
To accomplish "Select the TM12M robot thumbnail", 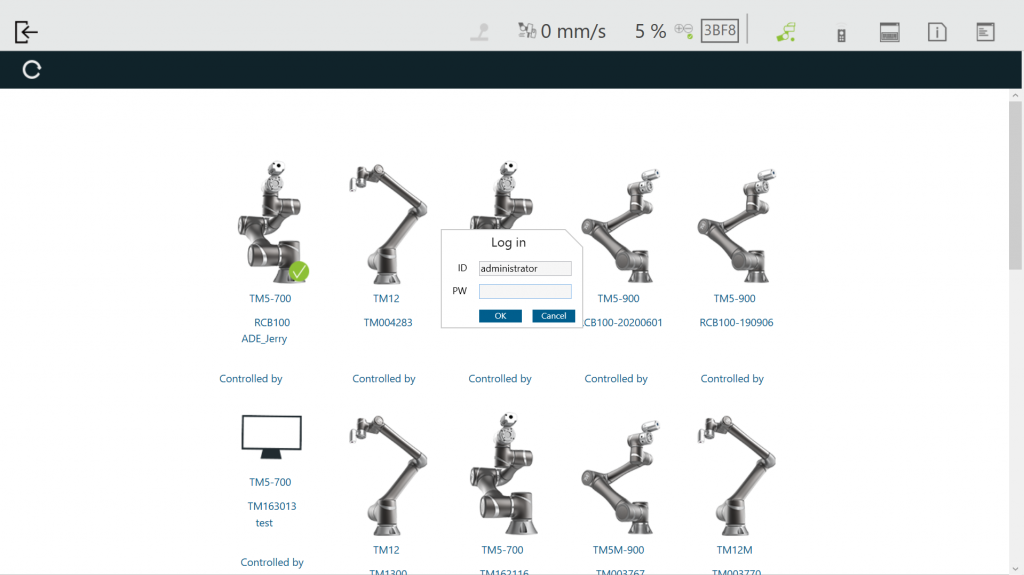I will 735,475.
